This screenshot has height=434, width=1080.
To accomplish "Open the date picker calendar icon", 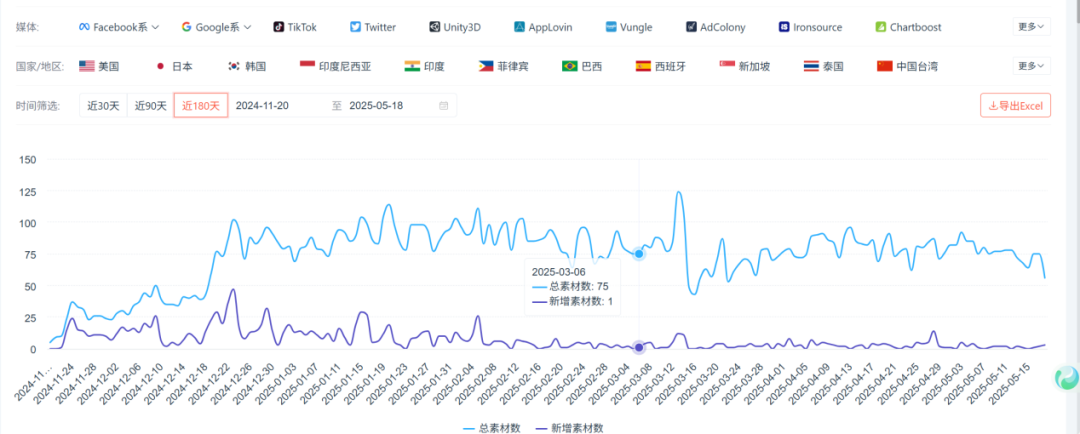I will tap(444, 105).
